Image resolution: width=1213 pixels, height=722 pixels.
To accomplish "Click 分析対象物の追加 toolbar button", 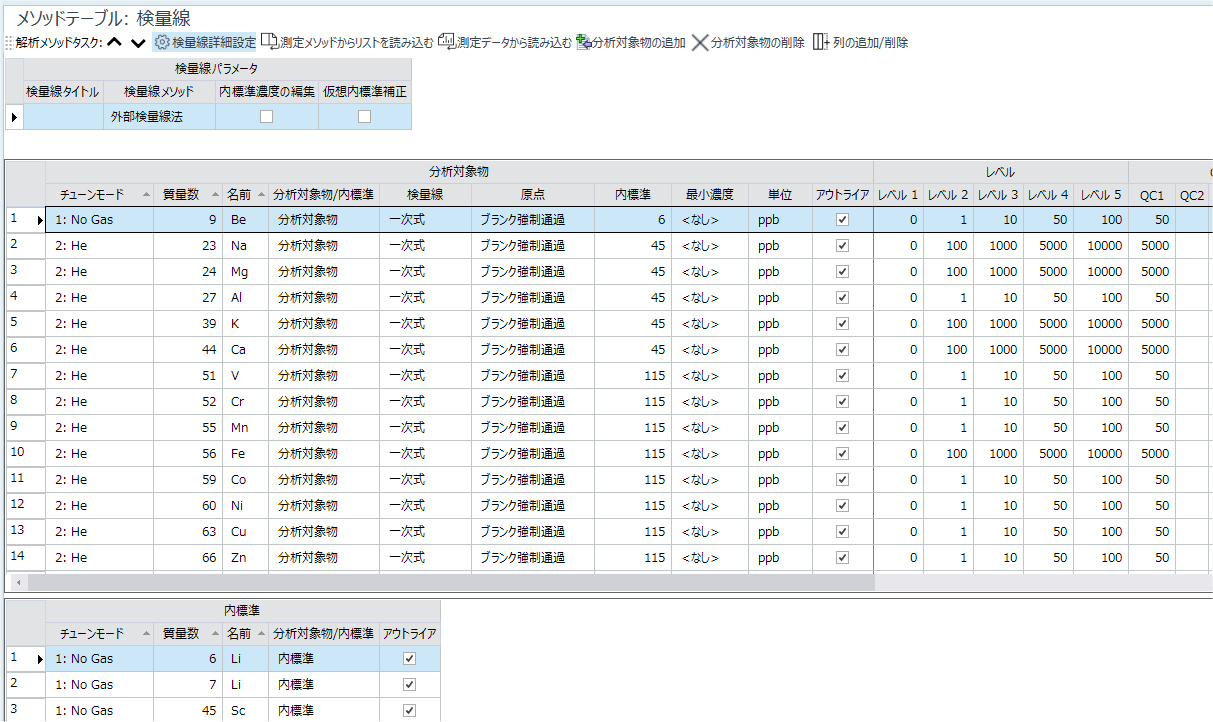I will [x=631, y=43].
